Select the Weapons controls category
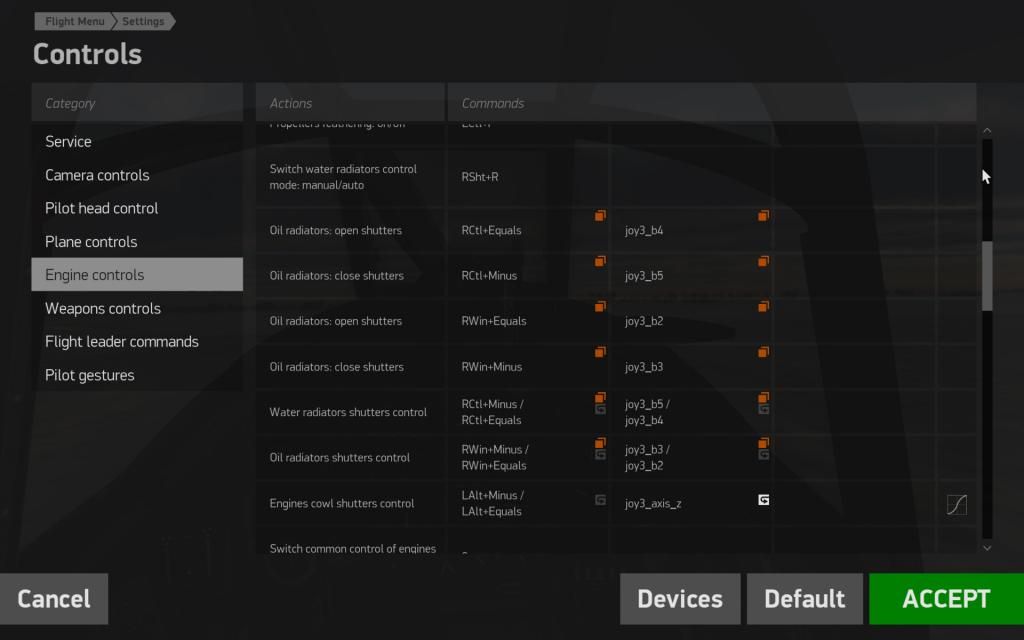The width and height of the screenshot is (1024, 640). tap(103, 308)
